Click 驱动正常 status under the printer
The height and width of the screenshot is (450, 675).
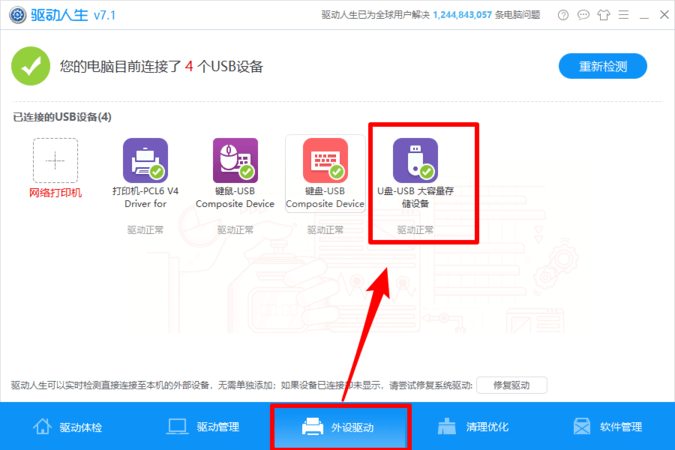[x=146, y=230]
